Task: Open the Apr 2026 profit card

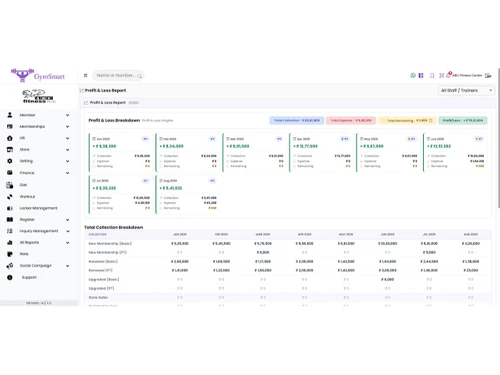Action: pyautogui.click(x=322, y=152)
